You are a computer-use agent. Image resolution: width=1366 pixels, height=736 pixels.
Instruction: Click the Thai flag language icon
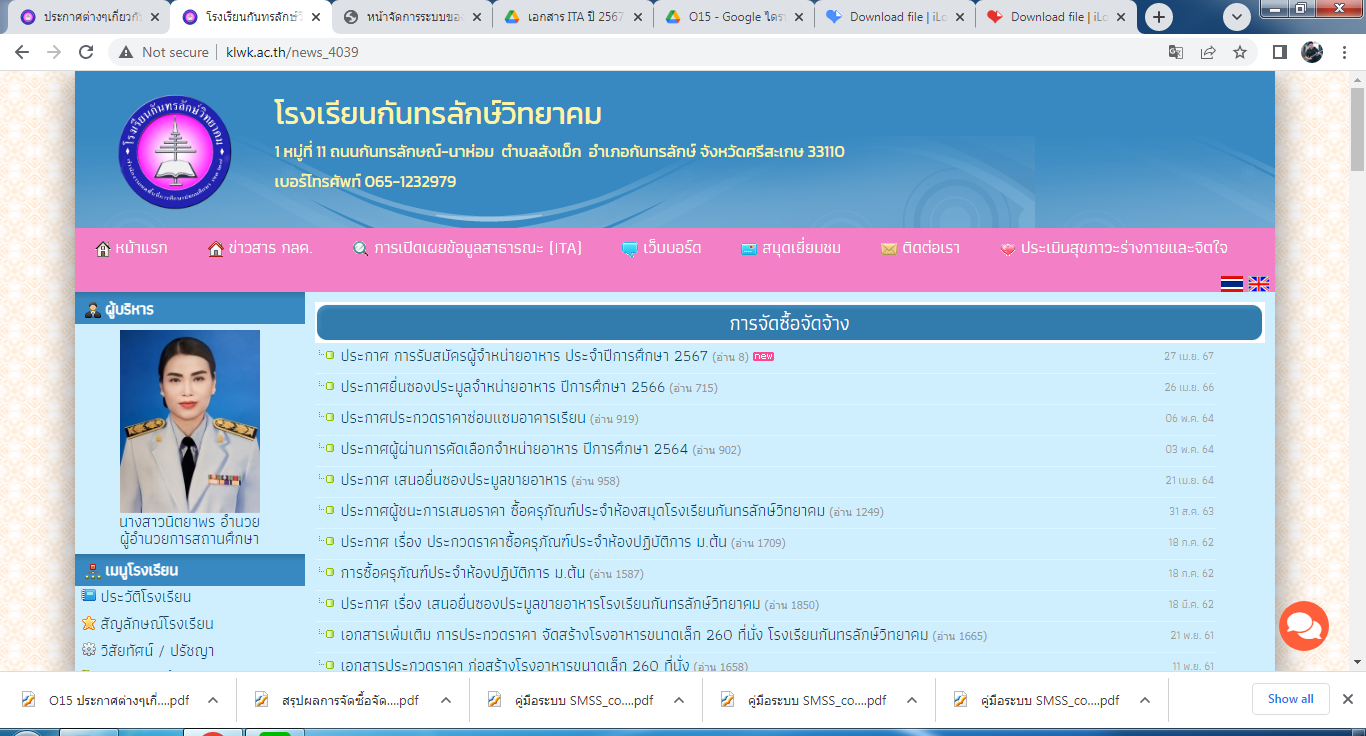[x=1232, y=284]
